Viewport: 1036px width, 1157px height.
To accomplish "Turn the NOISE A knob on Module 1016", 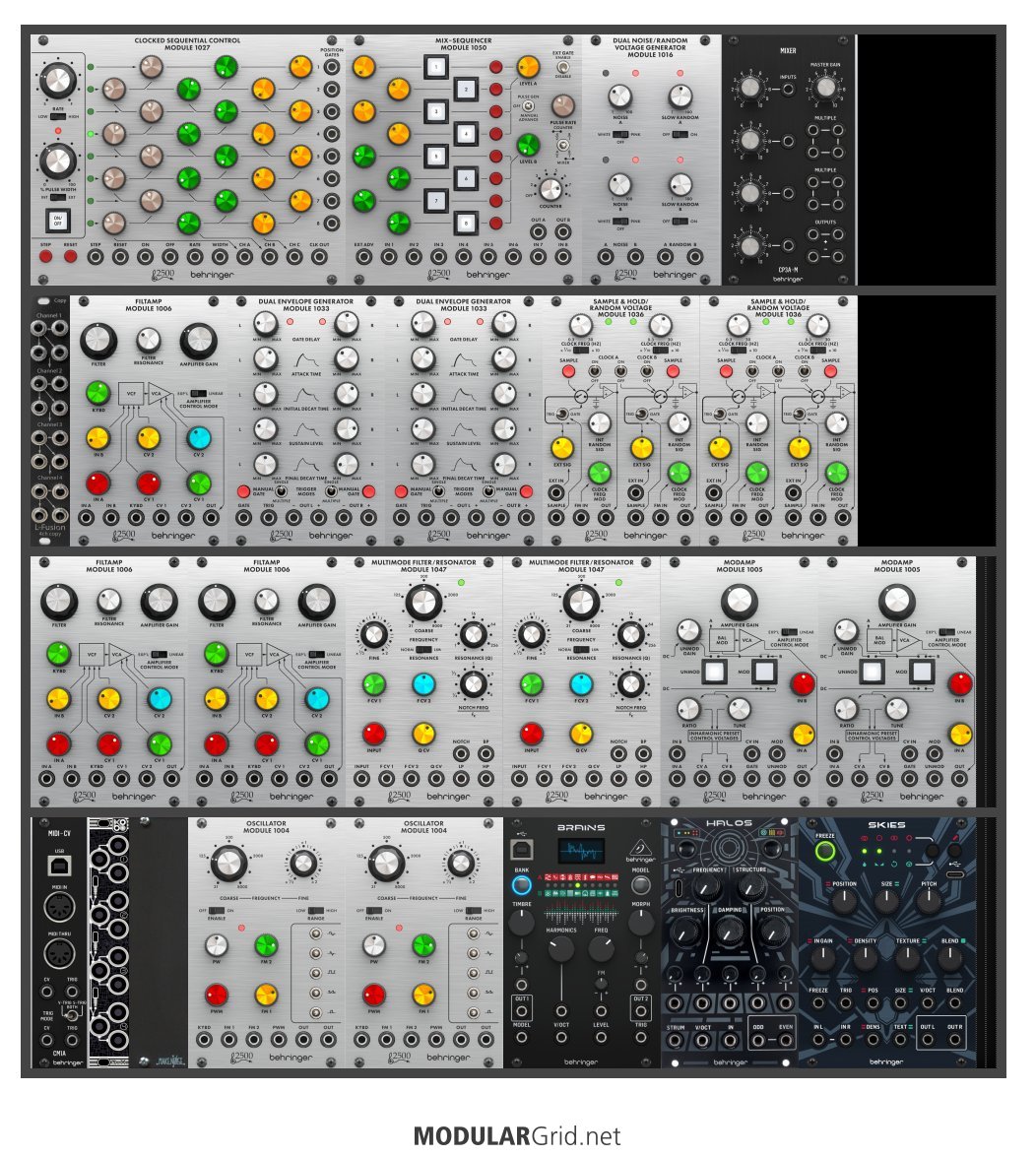I will pos(619,96).
